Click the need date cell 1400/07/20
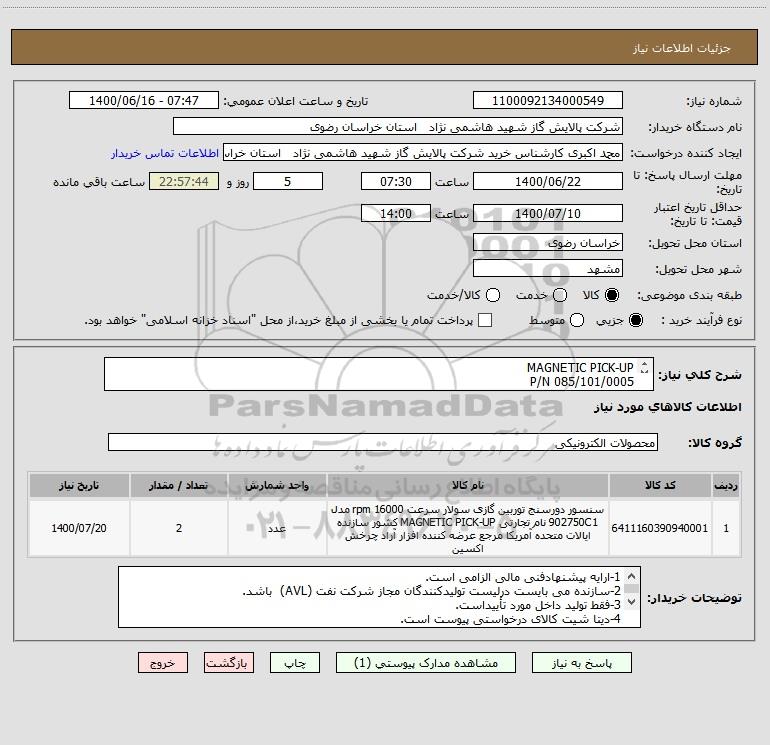This screenshot has height=745, width=770. tap(79, 528)
